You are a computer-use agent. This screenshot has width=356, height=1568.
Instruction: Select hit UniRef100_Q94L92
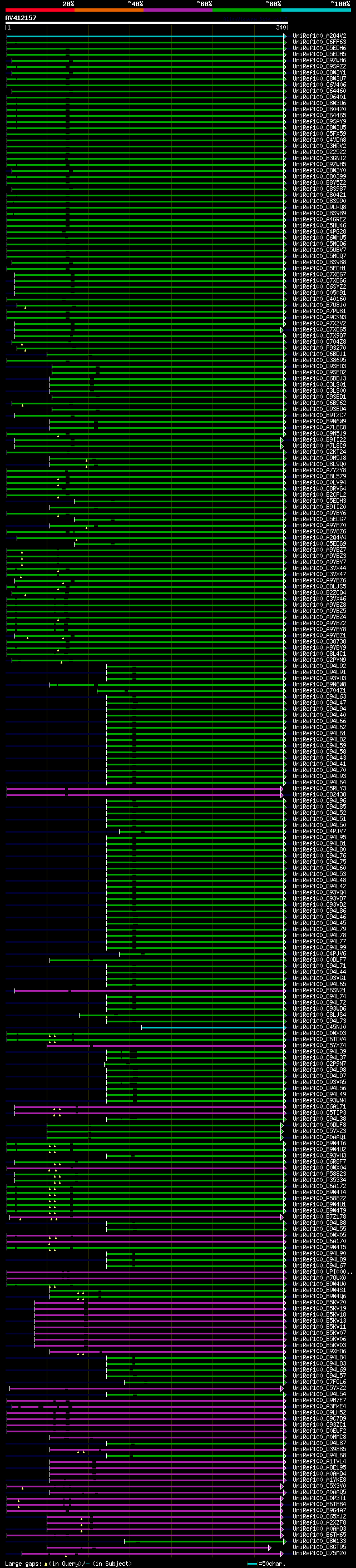point(319,666)
